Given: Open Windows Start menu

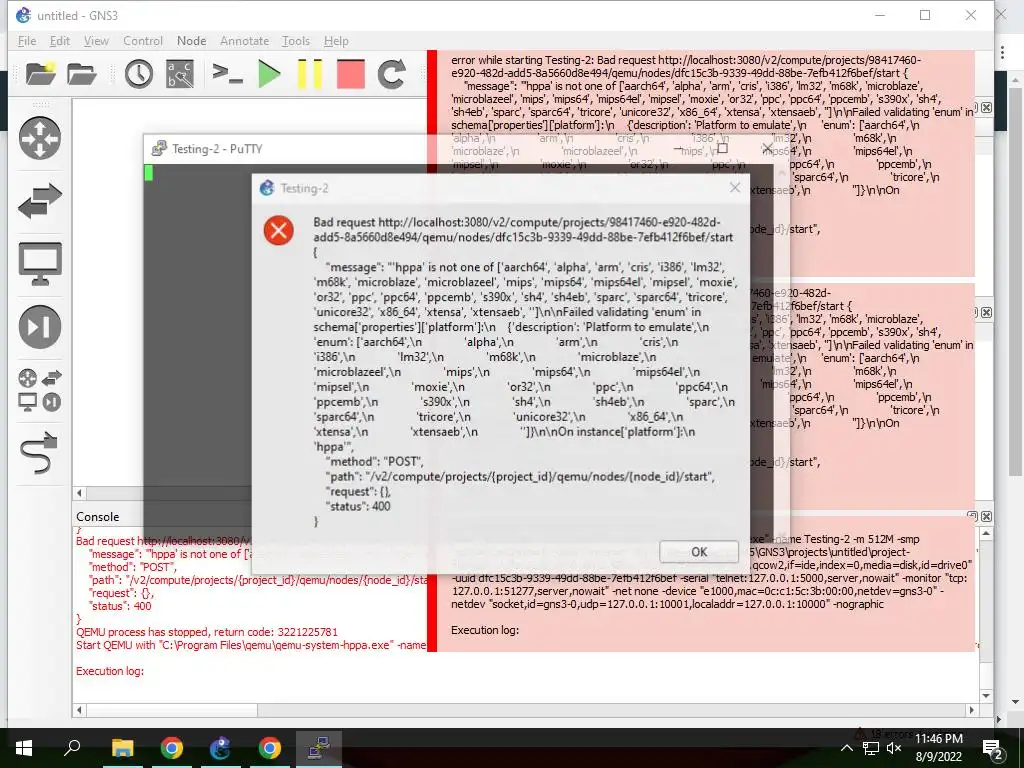Looking at the screenshot, I should (x=24, y=748).
